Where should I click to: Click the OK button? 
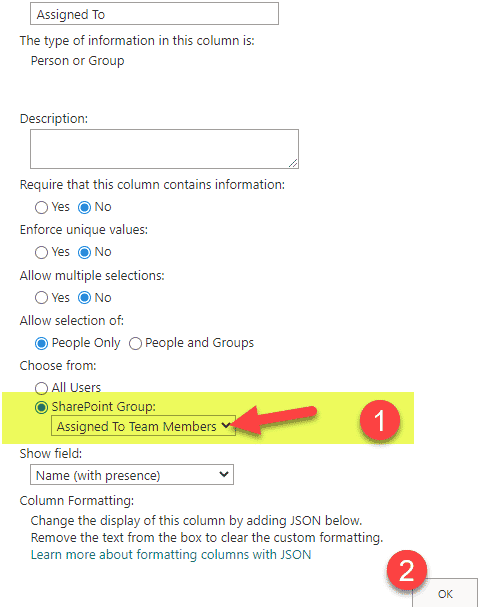445,593
